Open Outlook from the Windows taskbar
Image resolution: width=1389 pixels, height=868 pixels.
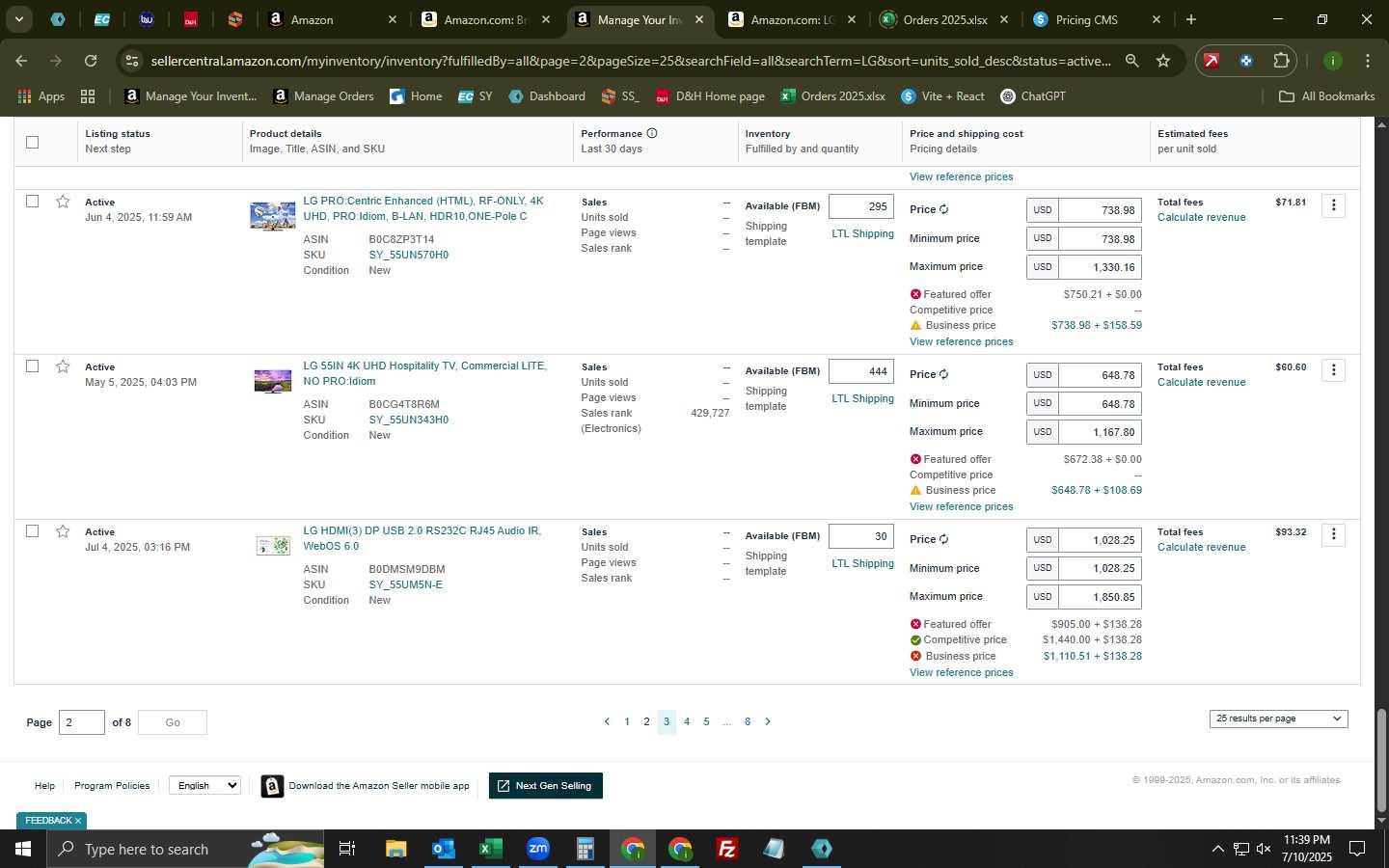click(443, 849)
